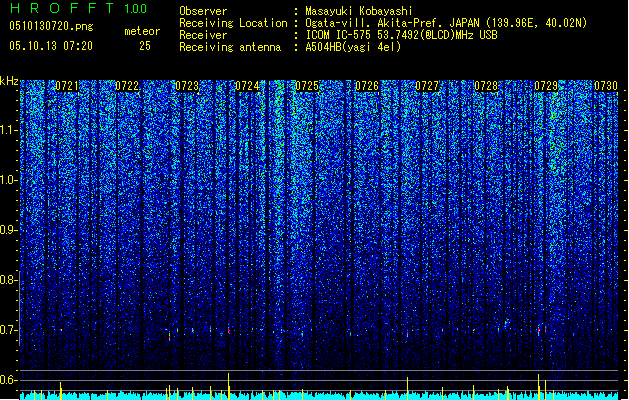Click the kHz axis unit label
The image size is (629, 400).
(9, 81)
